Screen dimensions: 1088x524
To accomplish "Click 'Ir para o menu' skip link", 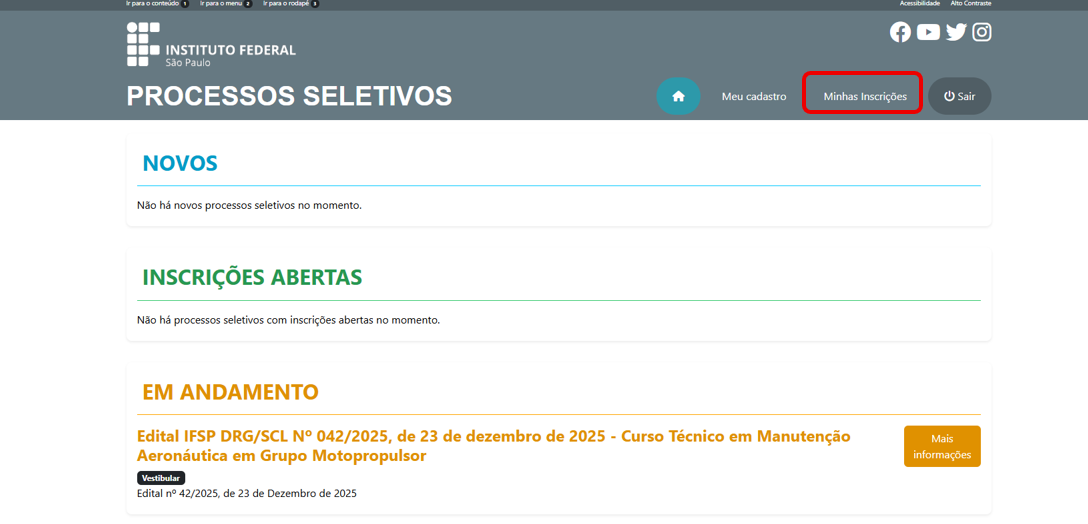I will [221, 4].
